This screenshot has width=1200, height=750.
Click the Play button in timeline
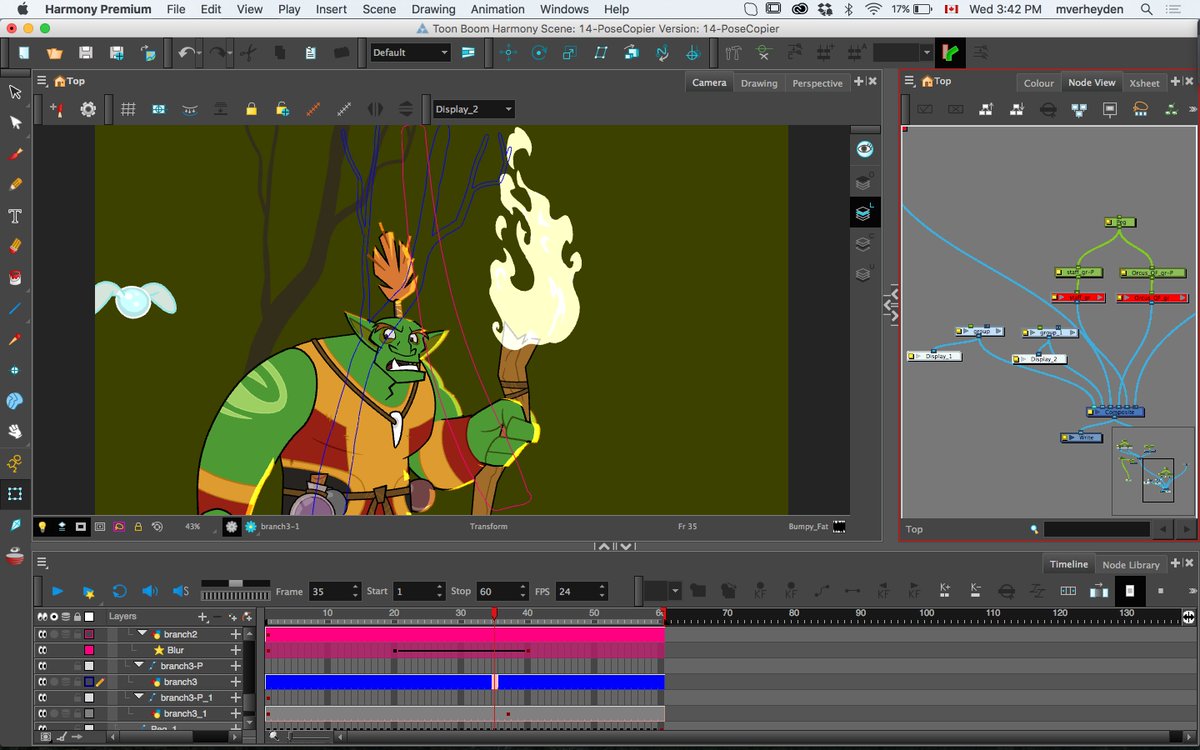click(57, 591)
